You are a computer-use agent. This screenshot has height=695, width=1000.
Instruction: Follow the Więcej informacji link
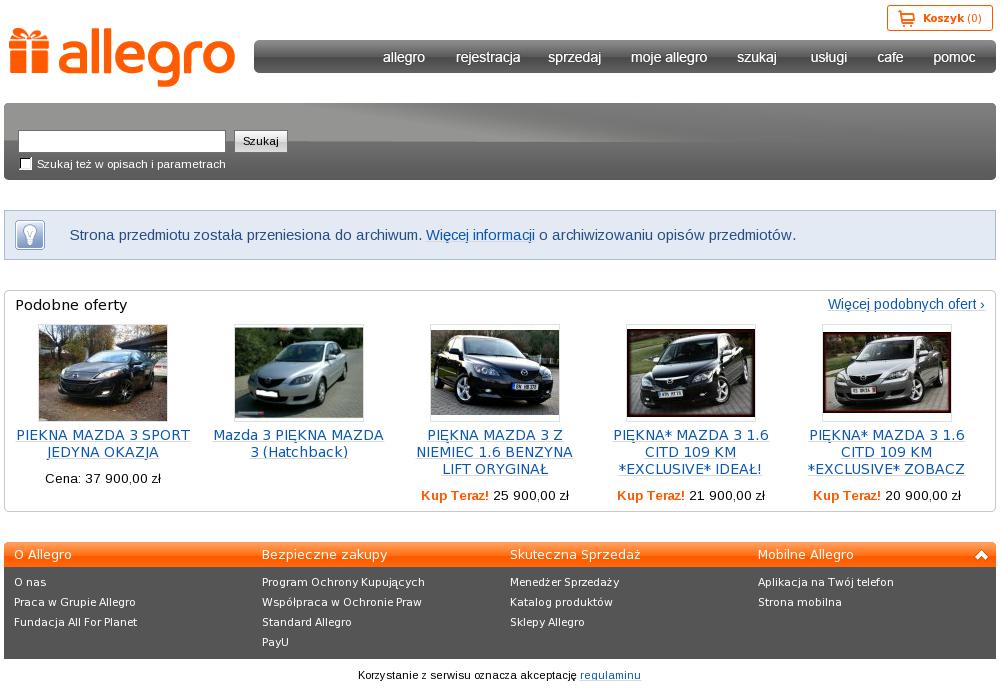coord(480,235)
